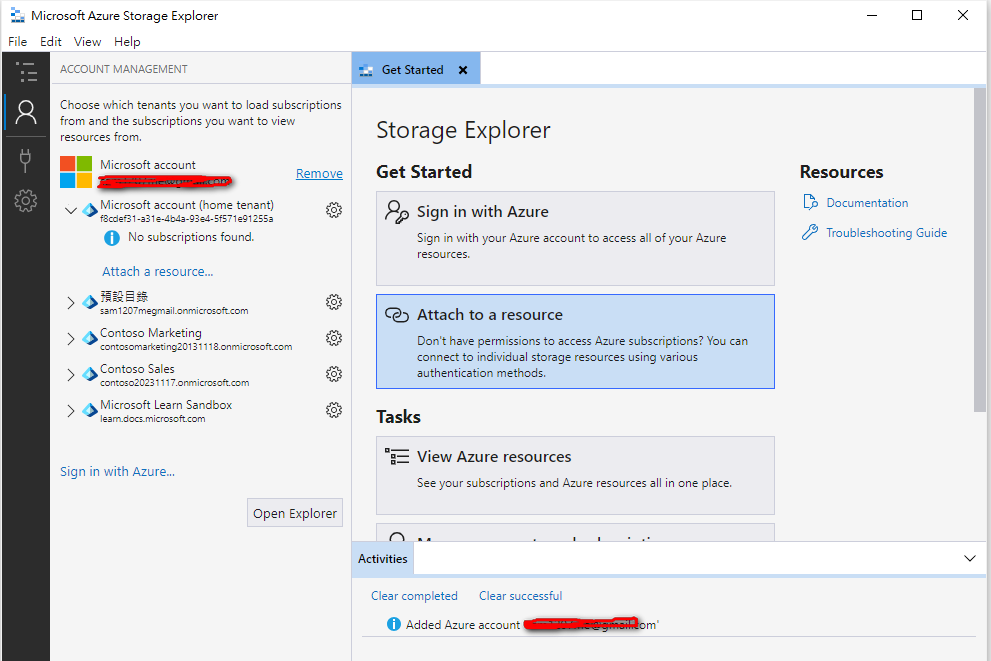The width and height of the screenshot is (991, 661).
Task: Select the Contoso Marketing tenant name
Action: click(x=150, y=332)
